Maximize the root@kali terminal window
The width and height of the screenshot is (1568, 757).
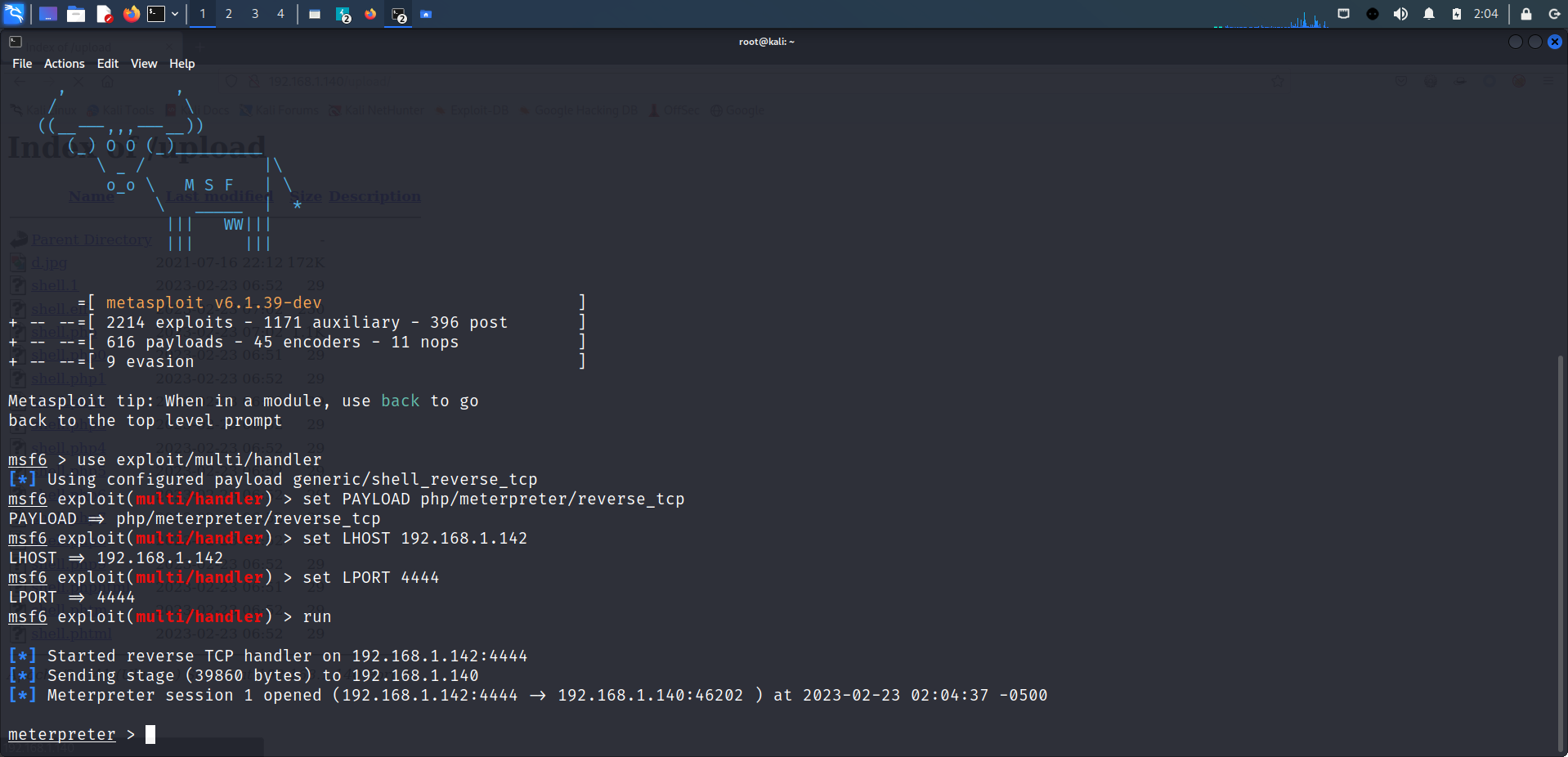click(1535, 42)
